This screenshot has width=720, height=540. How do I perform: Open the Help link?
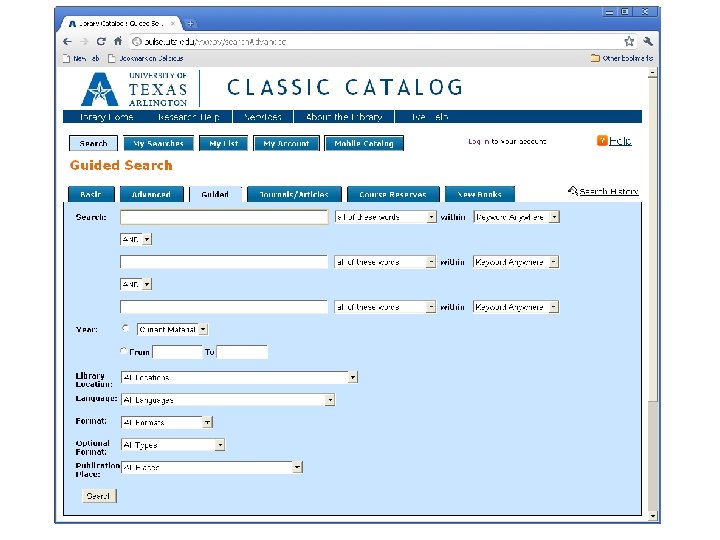click(620, 141)
